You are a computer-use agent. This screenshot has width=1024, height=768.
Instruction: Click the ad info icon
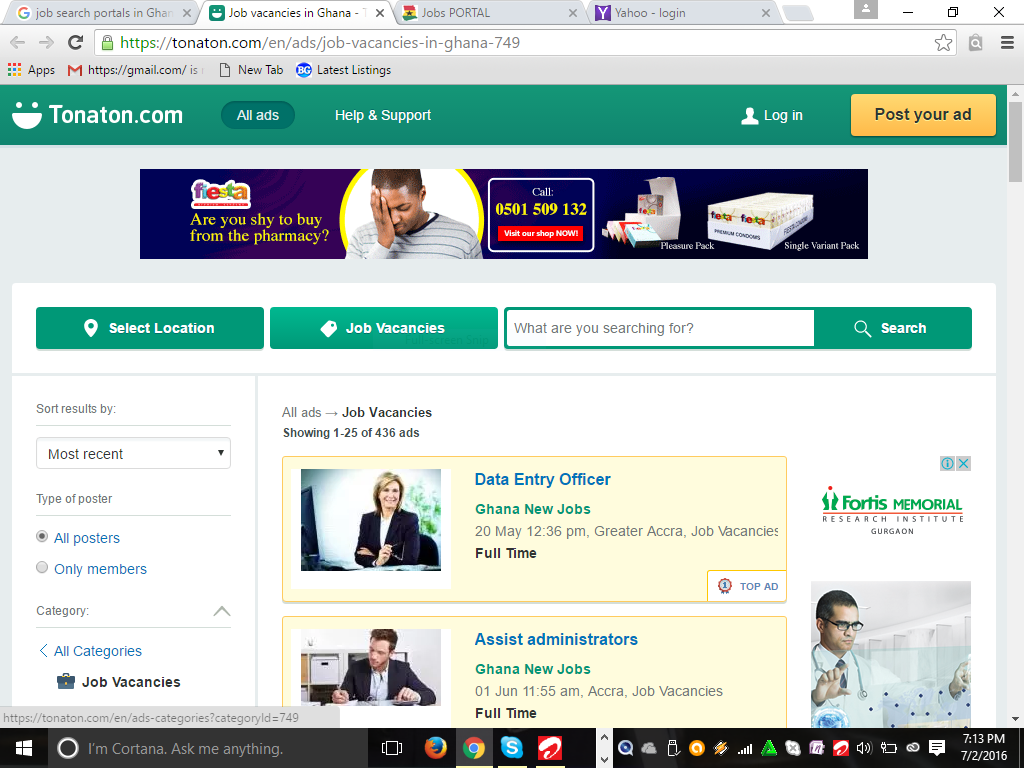[947, 464]
